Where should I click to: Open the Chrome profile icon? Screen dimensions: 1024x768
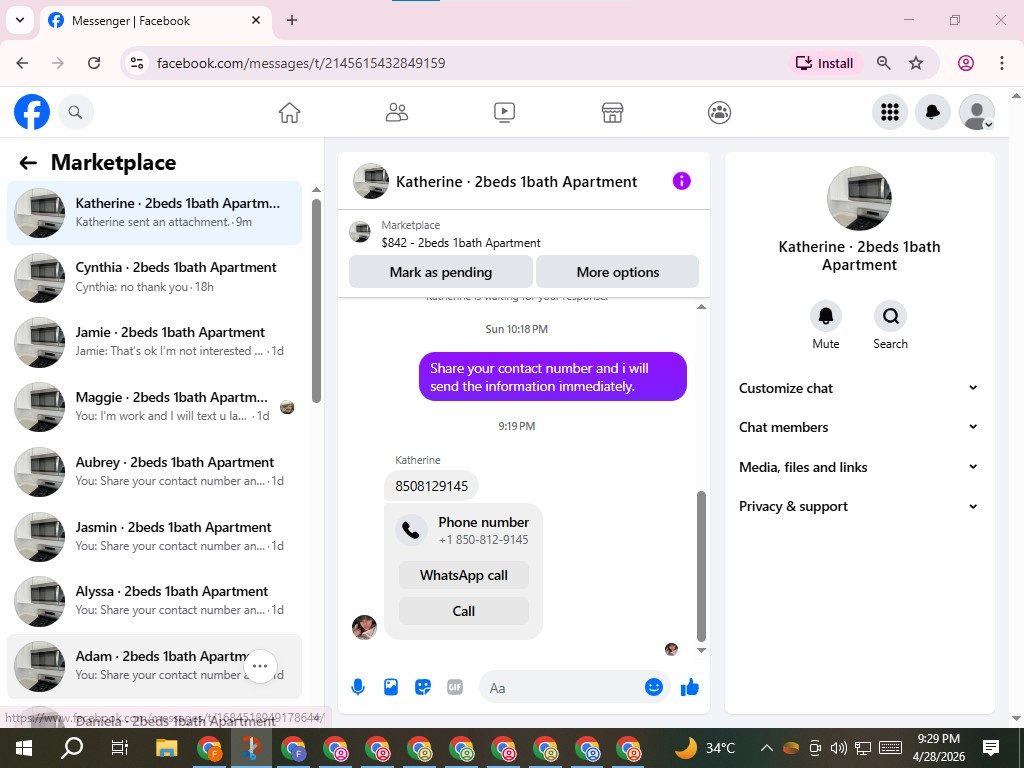coord(966,63)
